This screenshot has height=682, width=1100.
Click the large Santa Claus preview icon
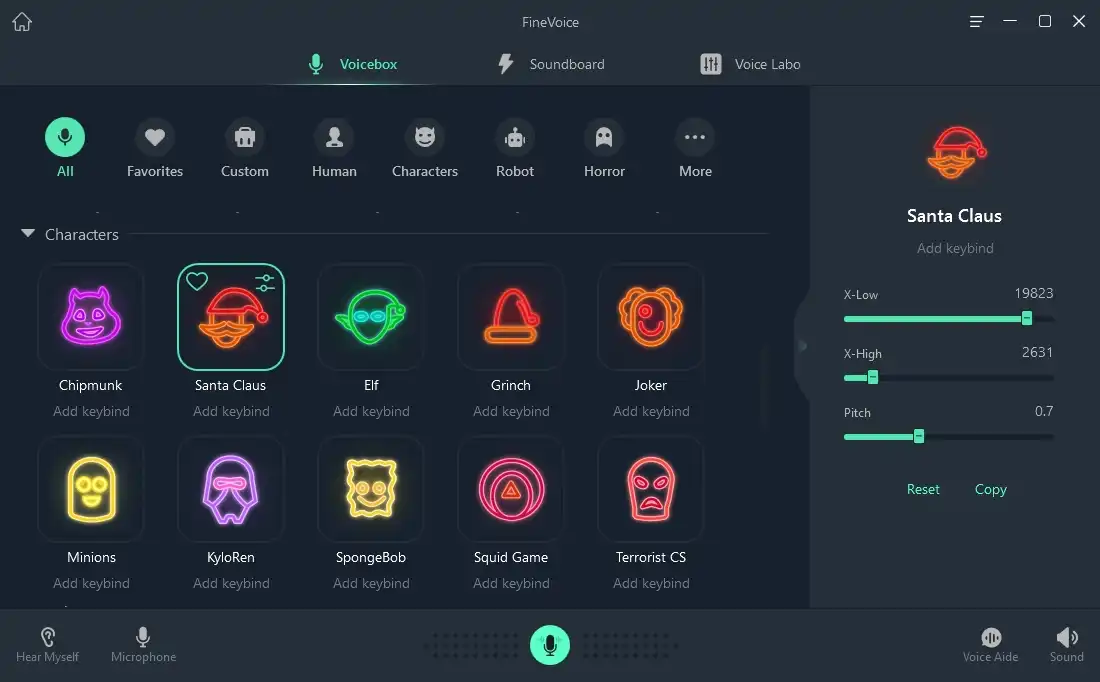(955, 153)
